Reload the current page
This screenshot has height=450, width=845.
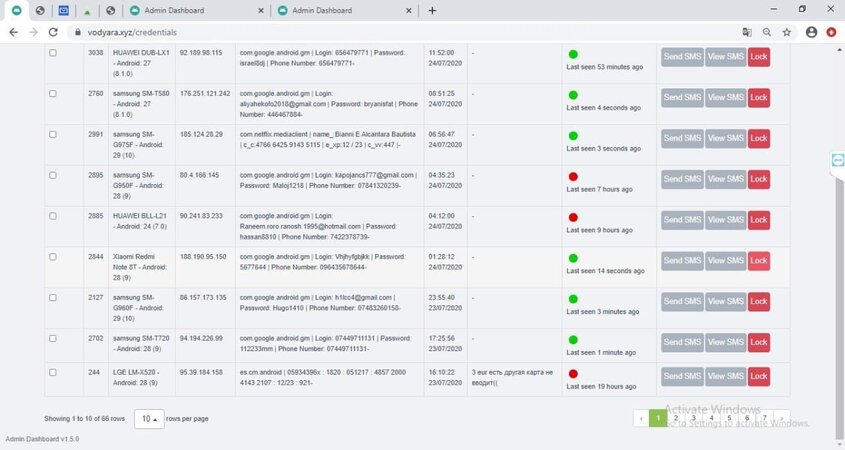[55, 32]
